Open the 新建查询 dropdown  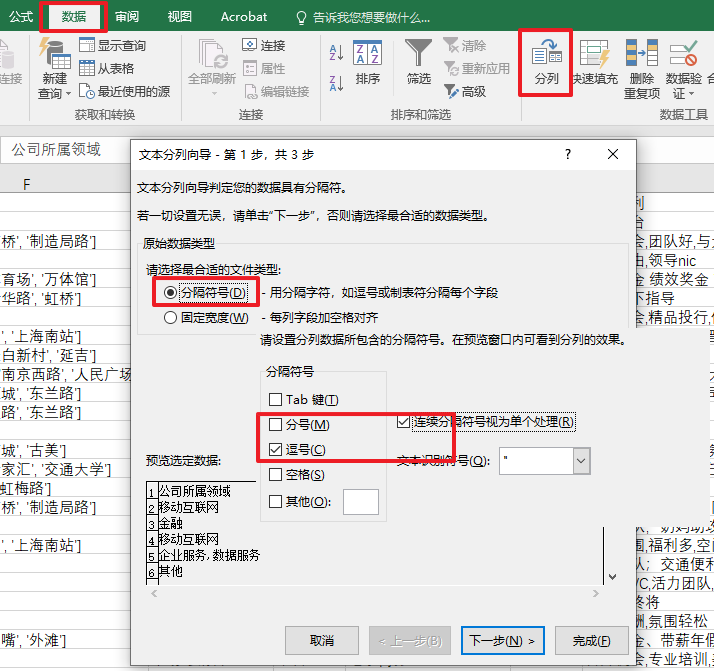click(55, 69)
